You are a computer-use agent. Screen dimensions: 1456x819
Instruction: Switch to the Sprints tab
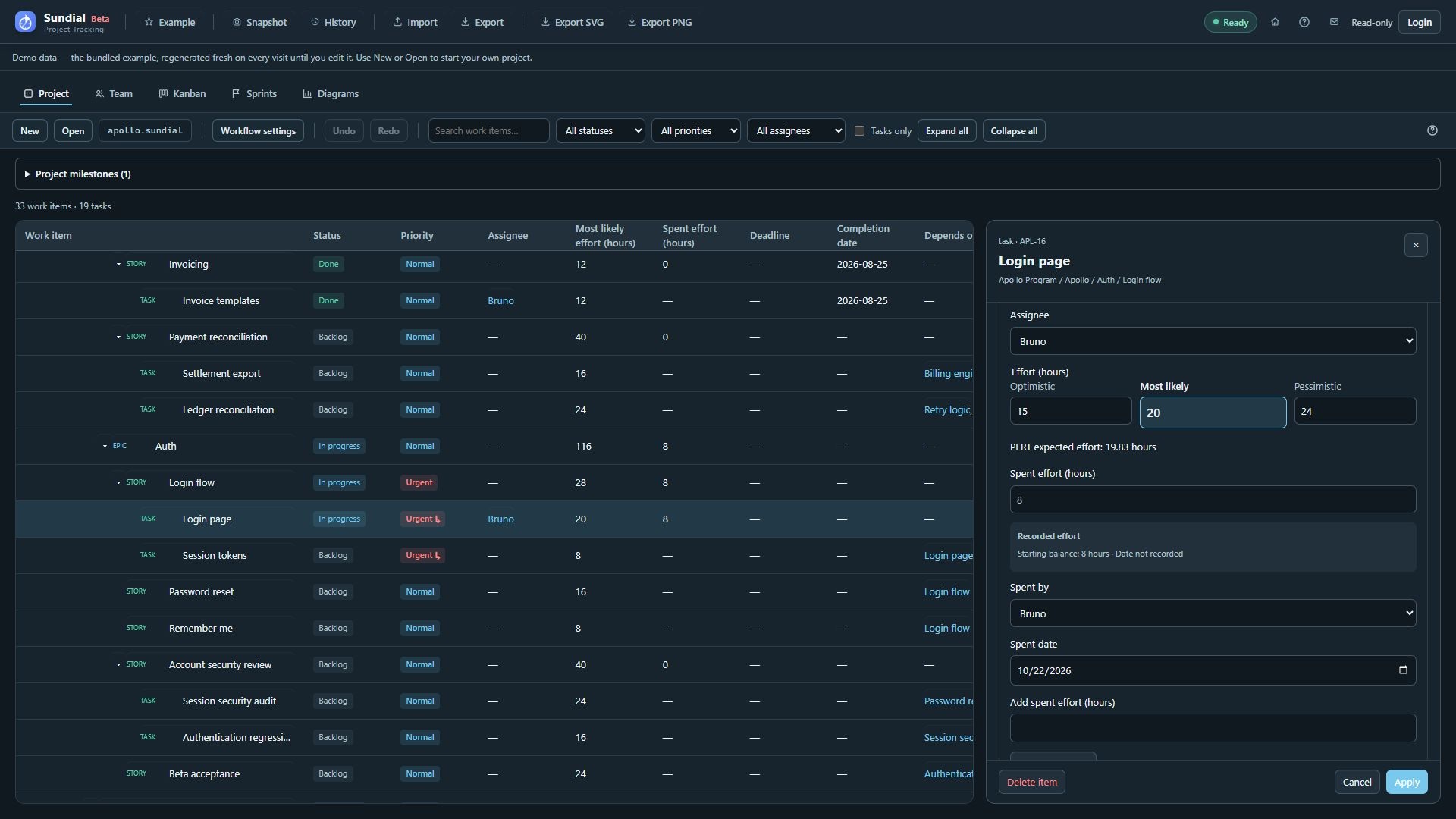(254, 94)
